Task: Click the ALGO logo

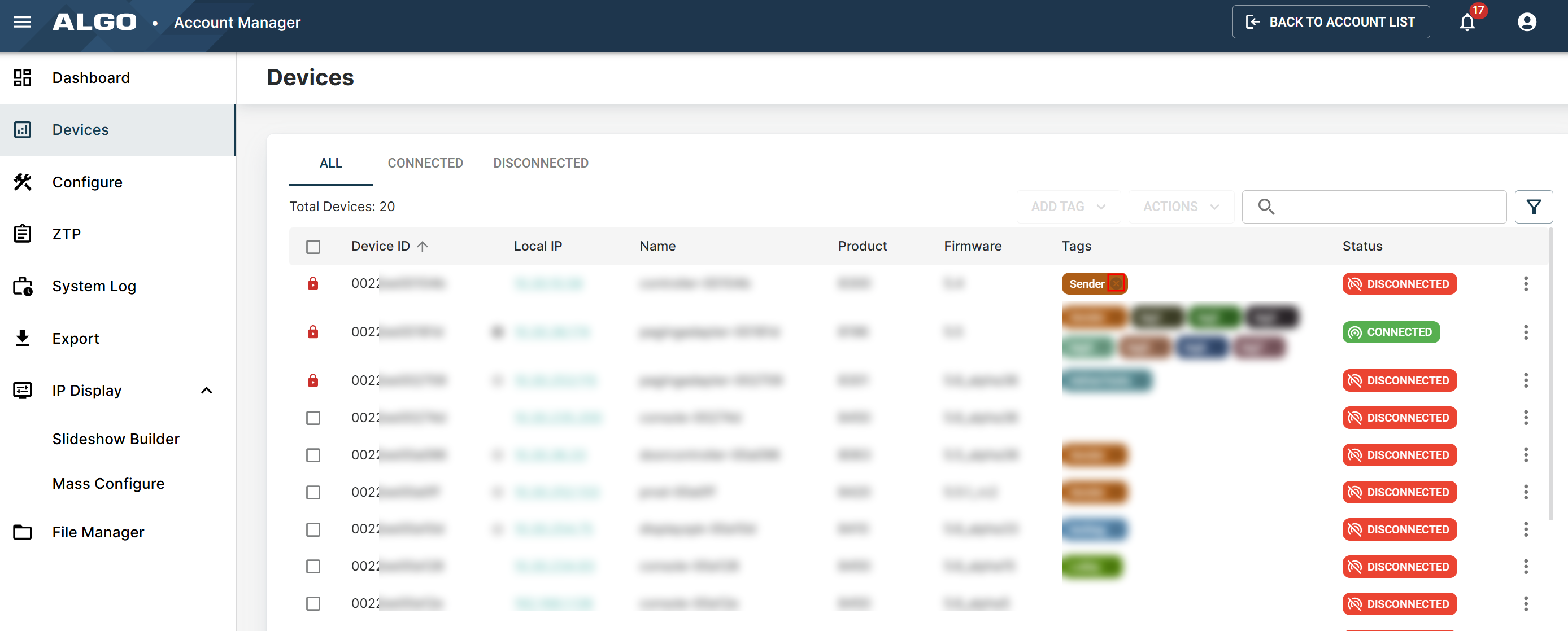Action: coord(94,23)
